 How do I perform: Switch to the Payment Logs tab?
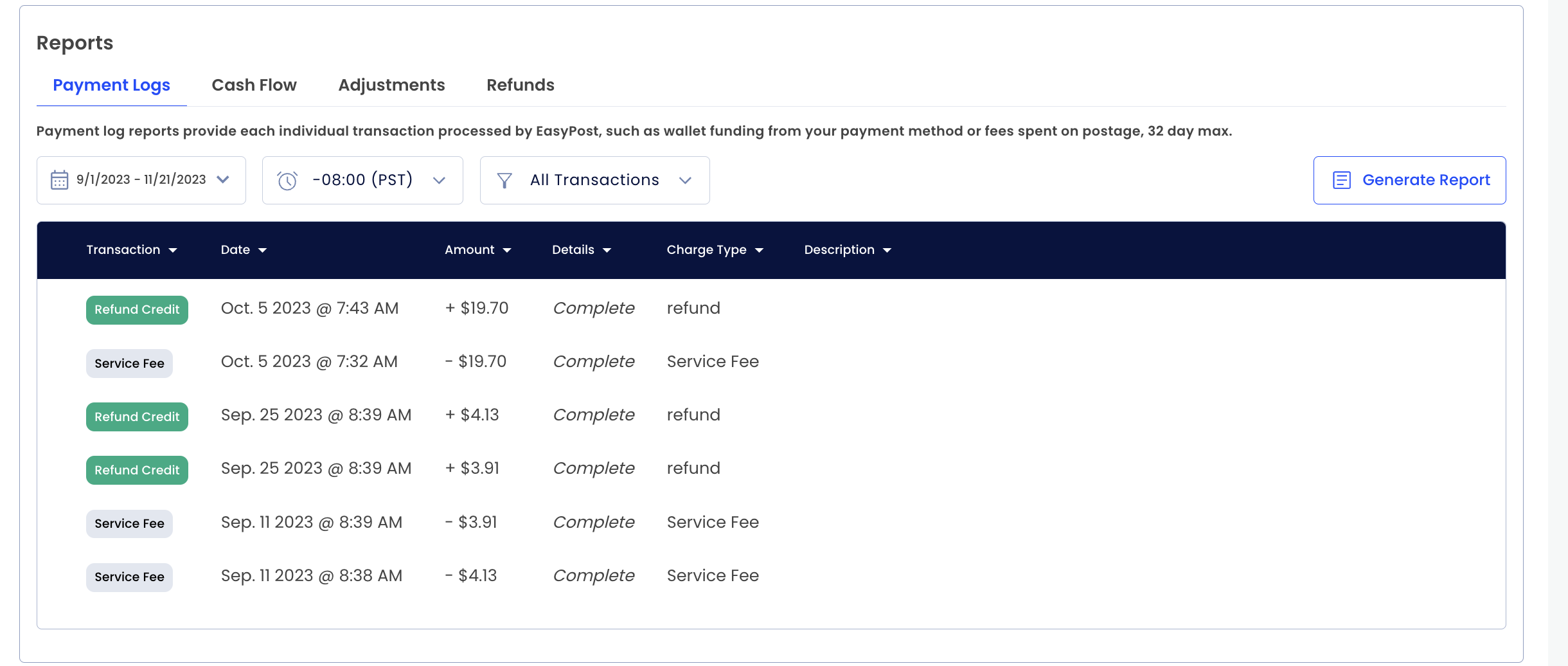pyautogui.click(x=111, y=85)
